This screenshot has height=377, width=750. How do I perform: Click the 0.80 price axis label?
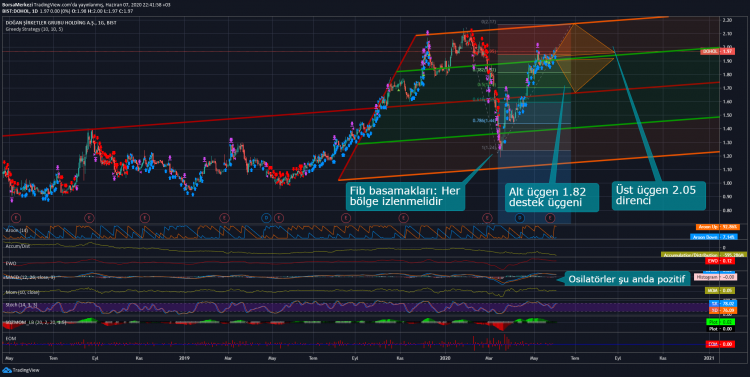[x=728, y=211]
